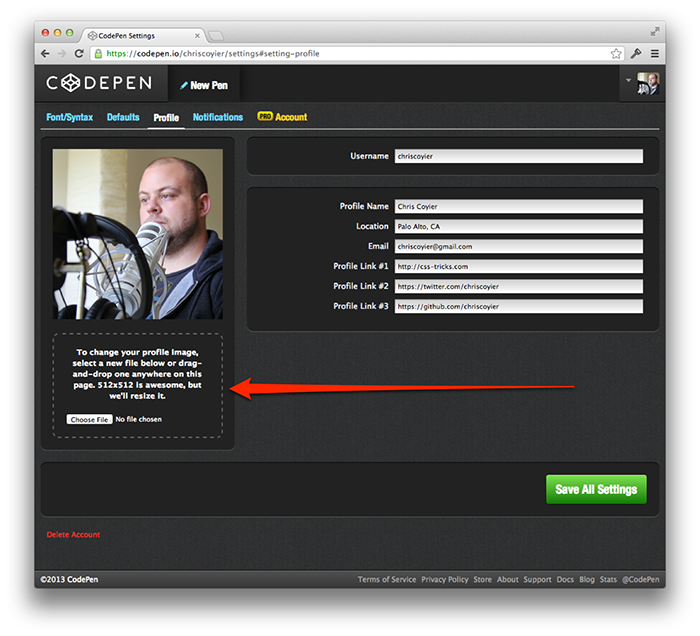Open the Blog footer link
Screen dimensions: 700x636
click(x=587, y=579)
